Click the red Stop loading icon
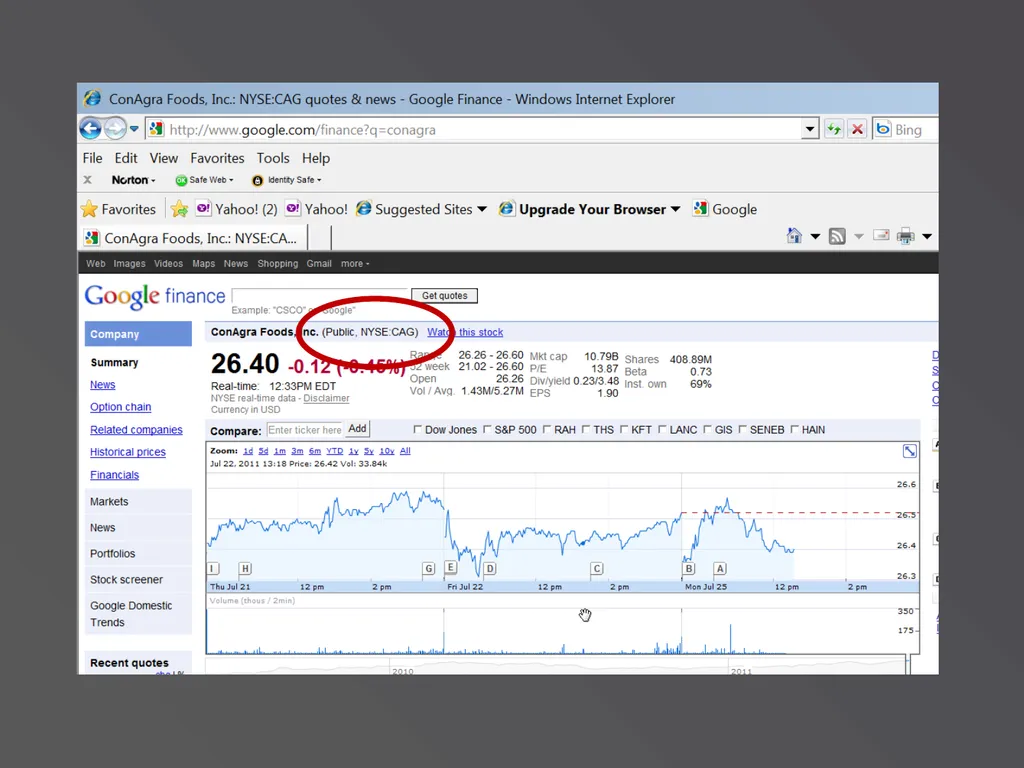Screen dimensions: 1024x768 click(857, 129)
